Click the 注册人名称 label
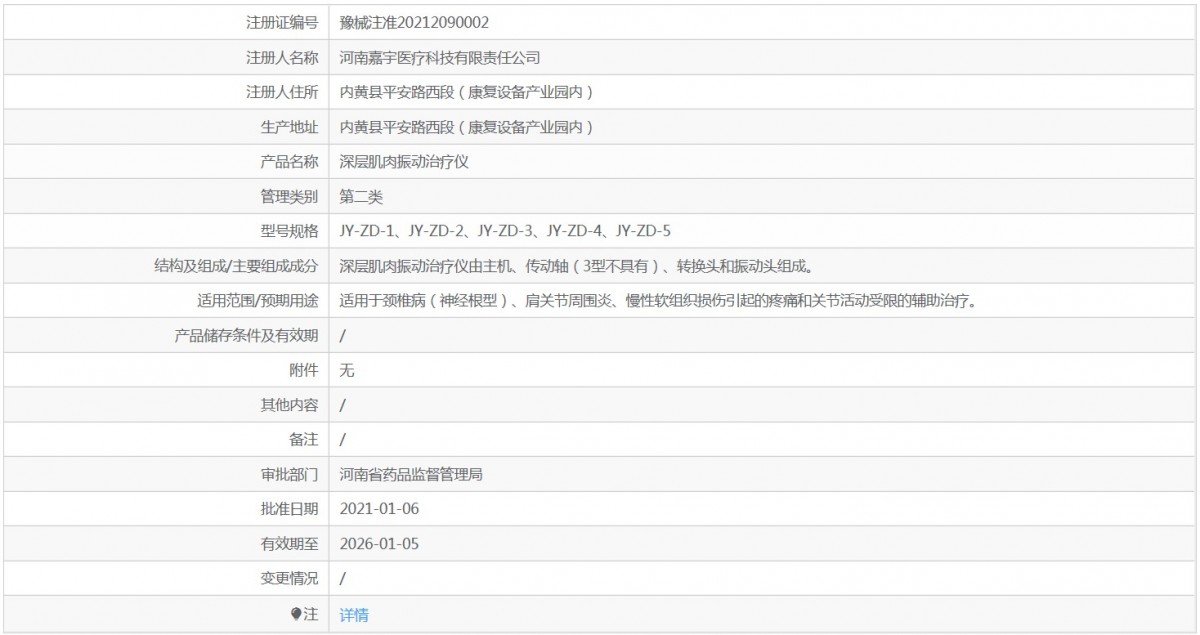The image size is (1200, 635). (283, 57)
